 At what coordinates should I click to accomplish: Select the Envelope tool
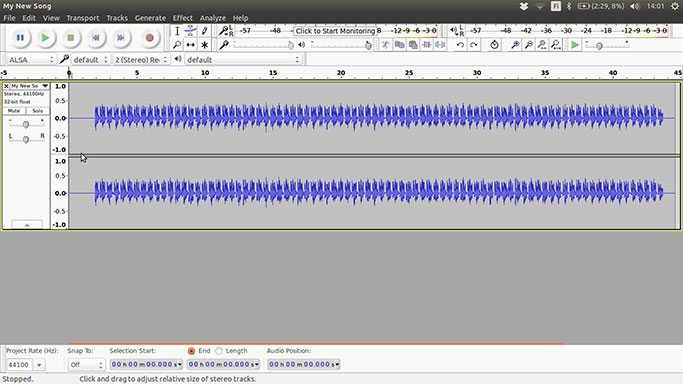190,31
